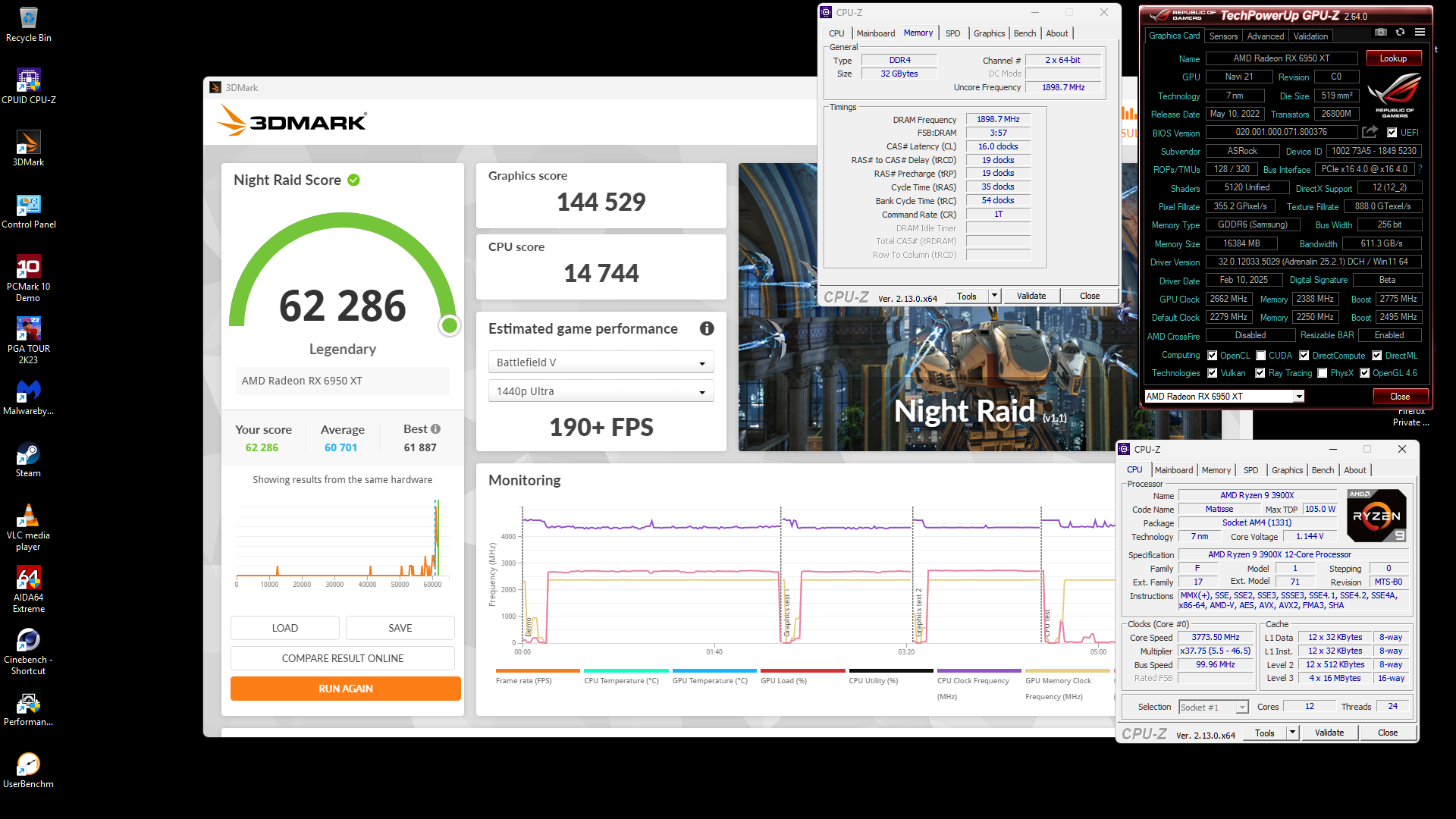The width and height of the screenshot is (1456, 819).
Task: Open the Socket #1 selection dropdown
Action: click(x=1213, y=707)
